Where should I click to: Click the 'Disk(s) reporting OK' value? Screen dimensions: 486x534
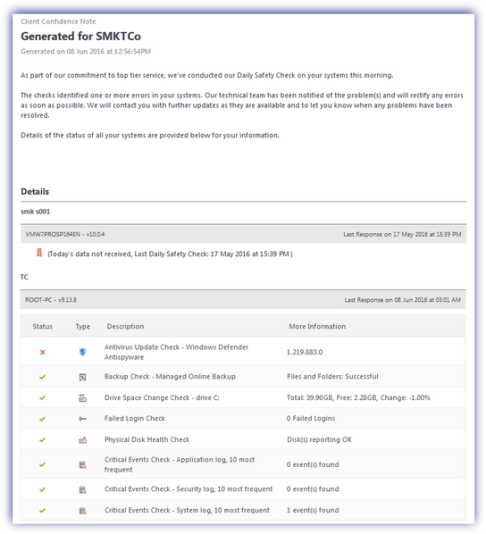tap(319, 440)
